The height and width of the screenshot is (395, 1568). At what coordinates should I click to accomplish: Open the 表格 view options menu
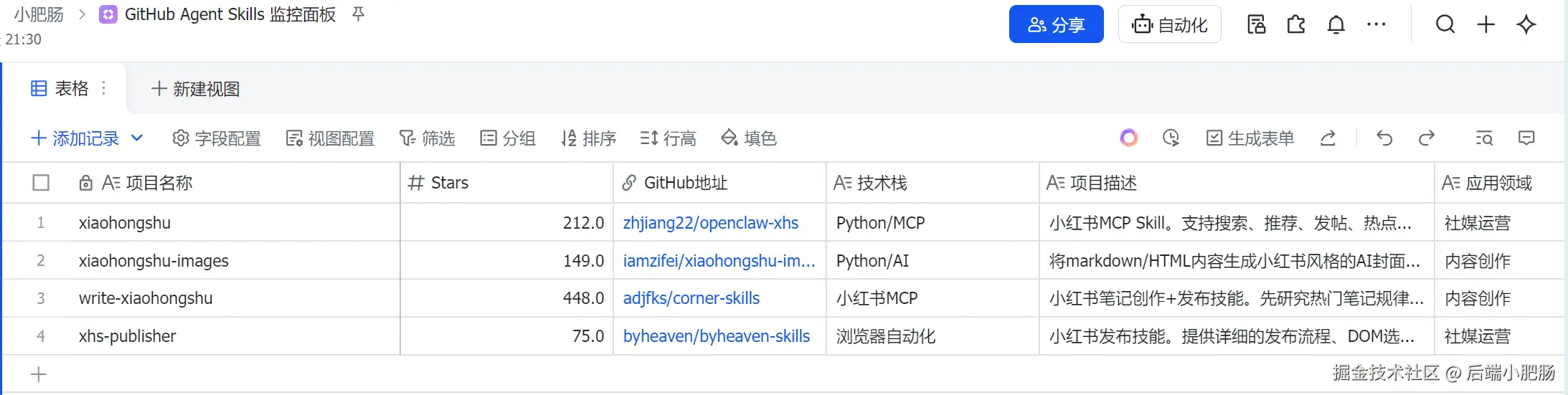[104, 88]
